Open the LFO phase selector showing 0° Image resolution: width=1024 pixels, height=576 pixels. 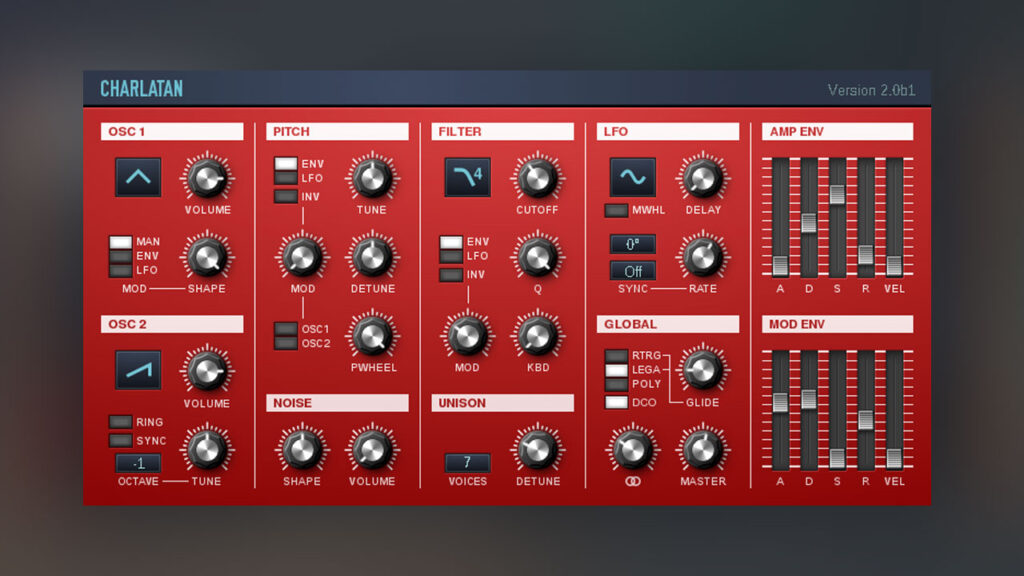(x=631, y=244)
